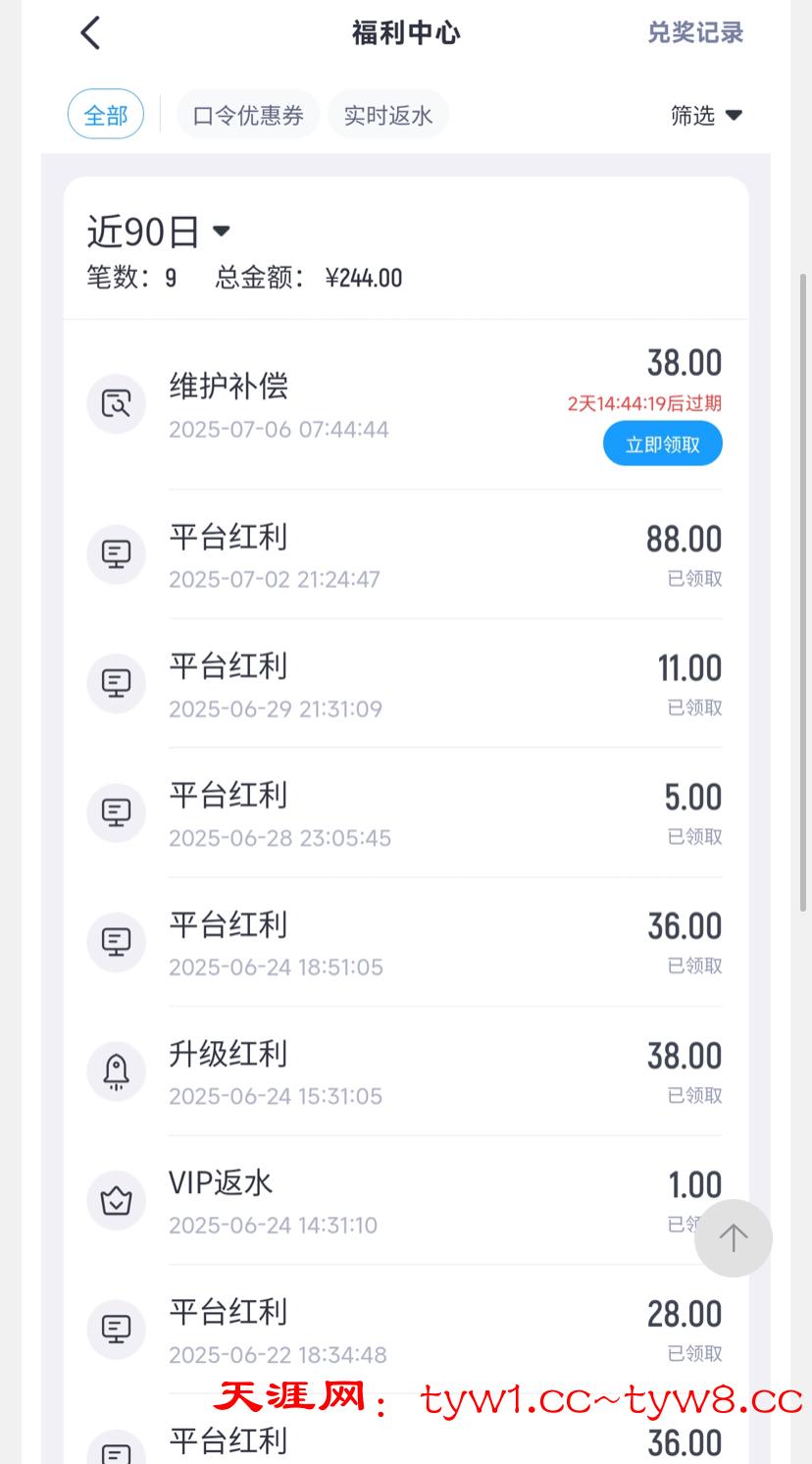Click the VIP返水 crown icon
This screenshot has height=1464, width=812.
pyautogui.click(x=116, y=1200)
